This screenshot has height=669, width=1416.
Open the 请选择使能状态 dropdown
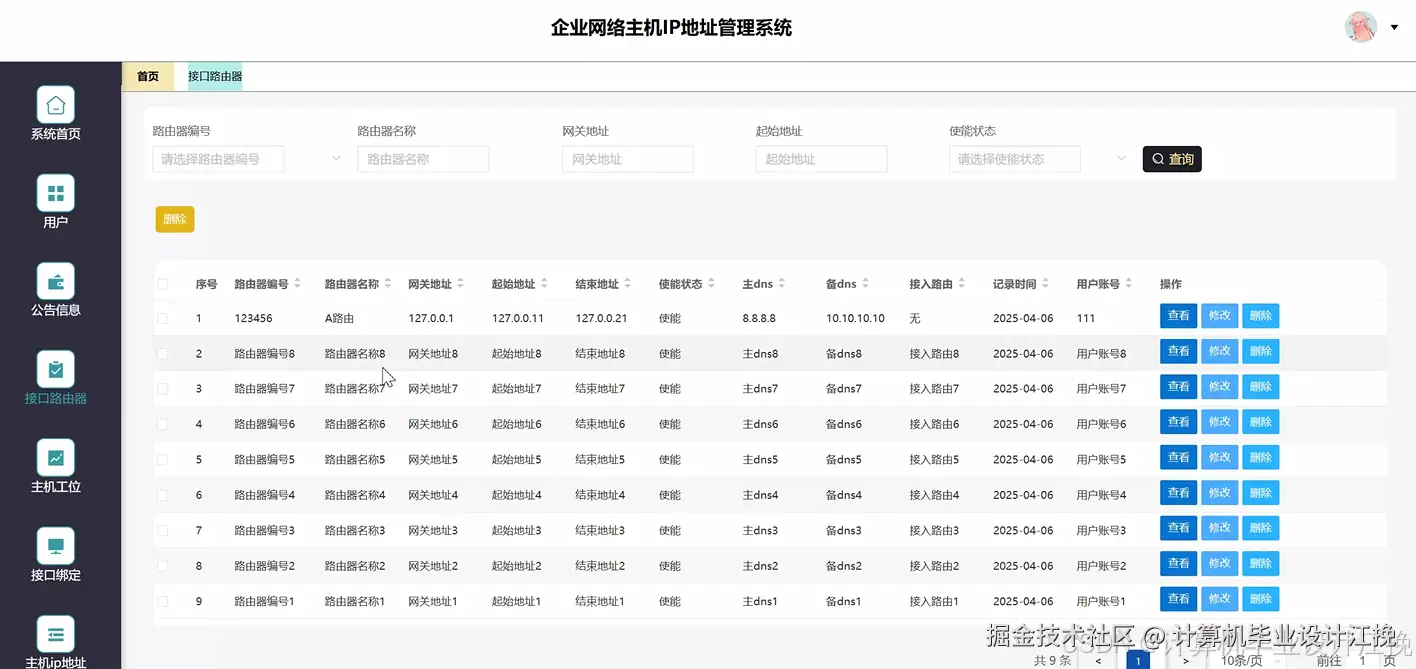coord(1014,159)
